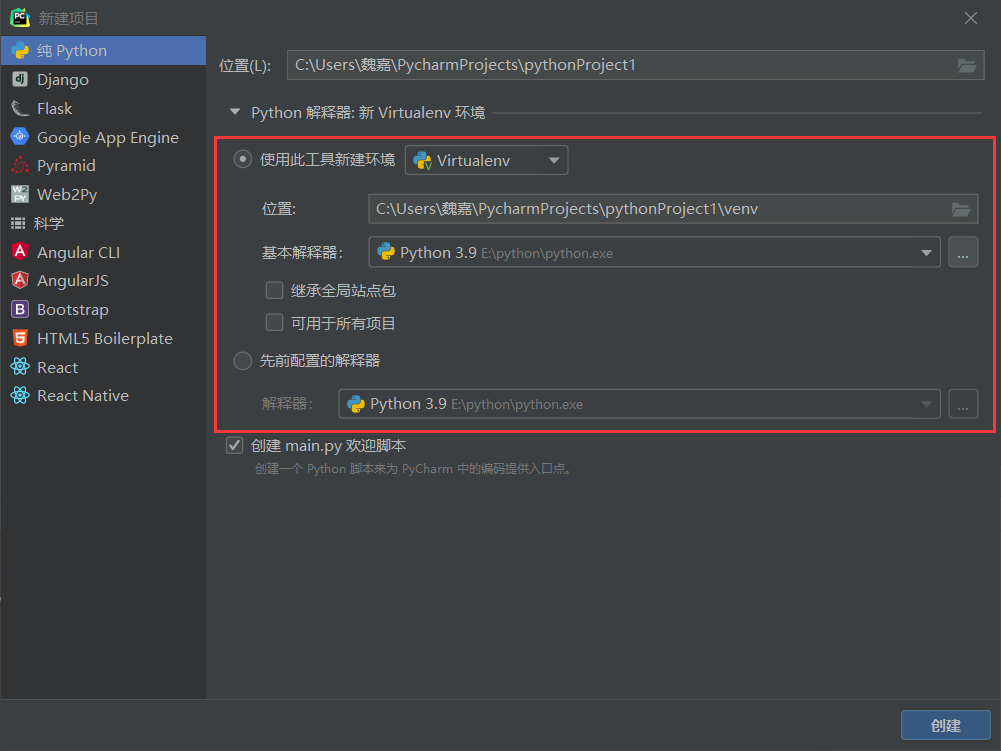This screenshot has width=1001, height=751.
Task: Click the Bootstrap icon
Action: [20, 309]
